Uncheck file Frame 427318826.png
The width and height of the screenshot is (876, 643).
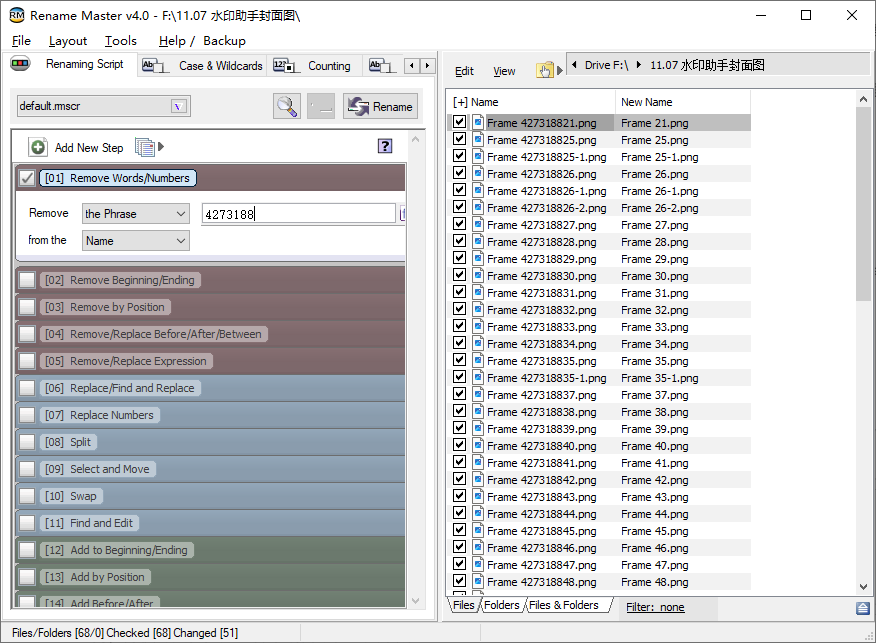(x=459, y=174)
